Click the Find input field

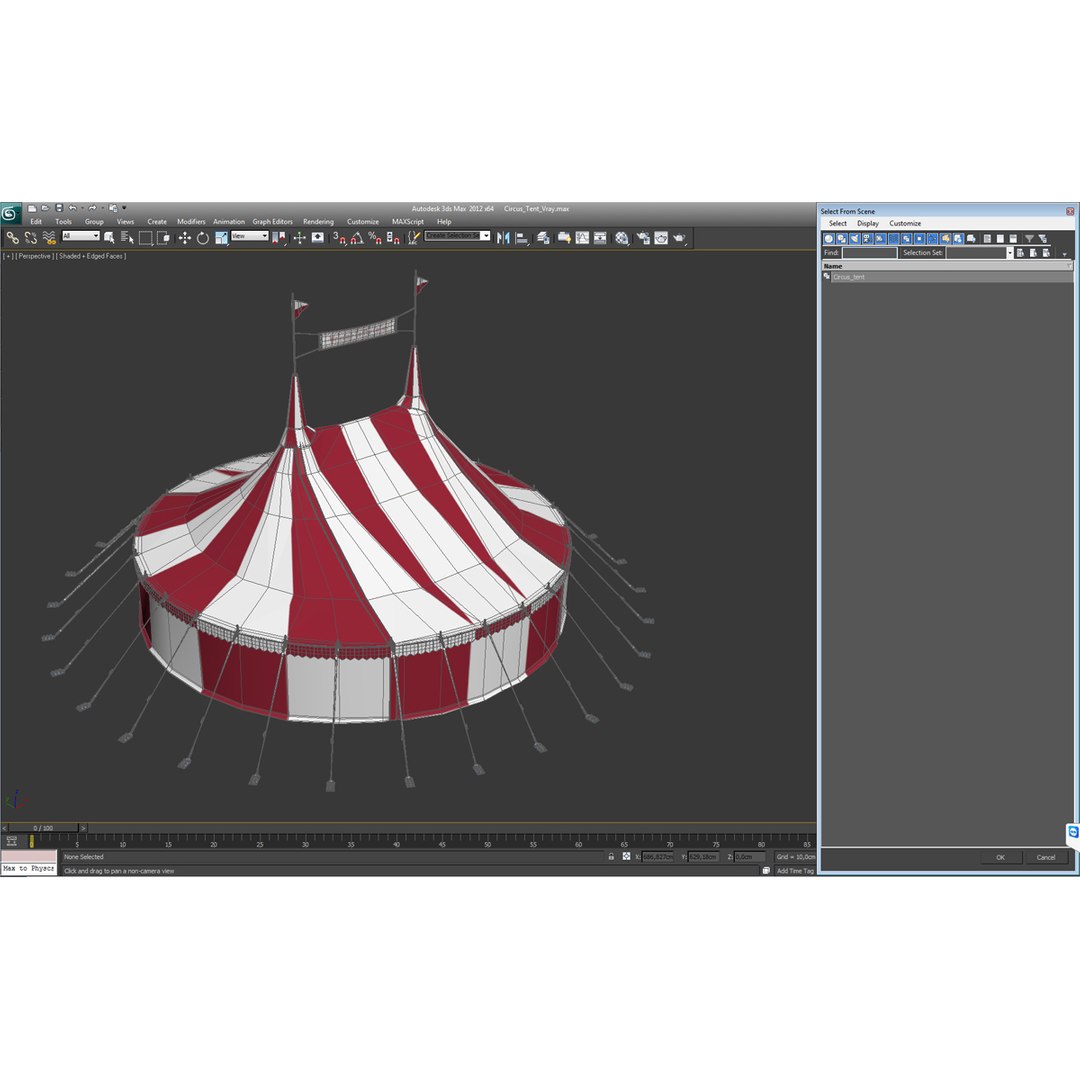tap(869, 253)
